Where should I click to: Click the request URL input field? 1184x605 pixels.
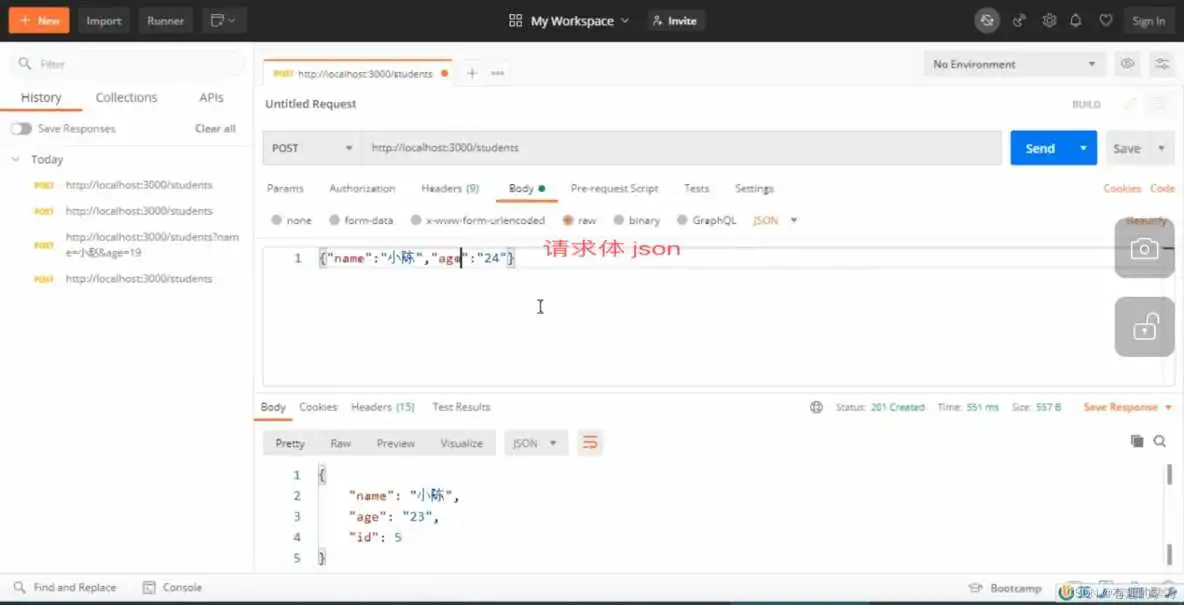tap(680, 148)
